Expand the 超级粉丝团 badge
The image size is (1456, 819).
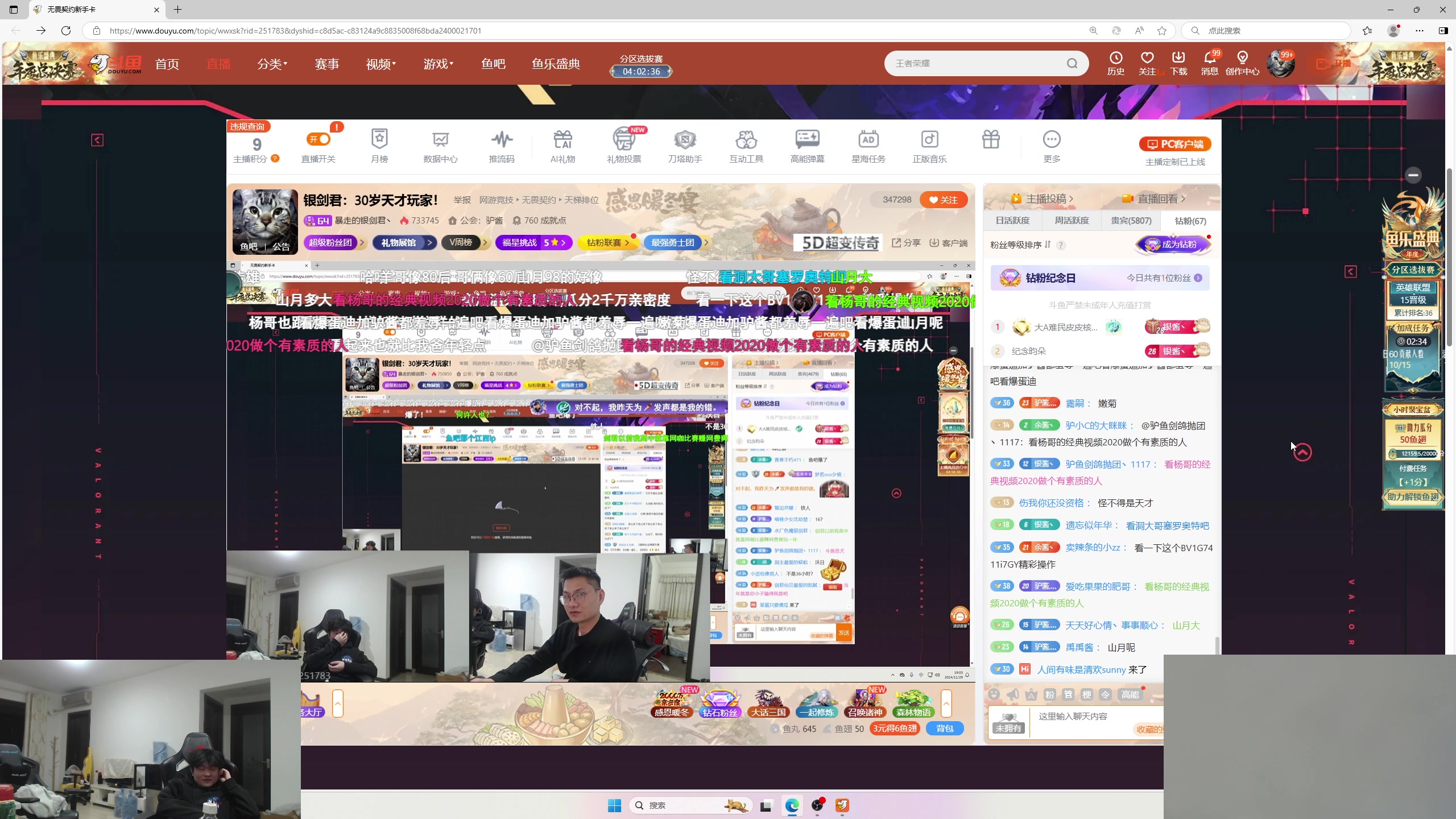click(x=334, y=243)
